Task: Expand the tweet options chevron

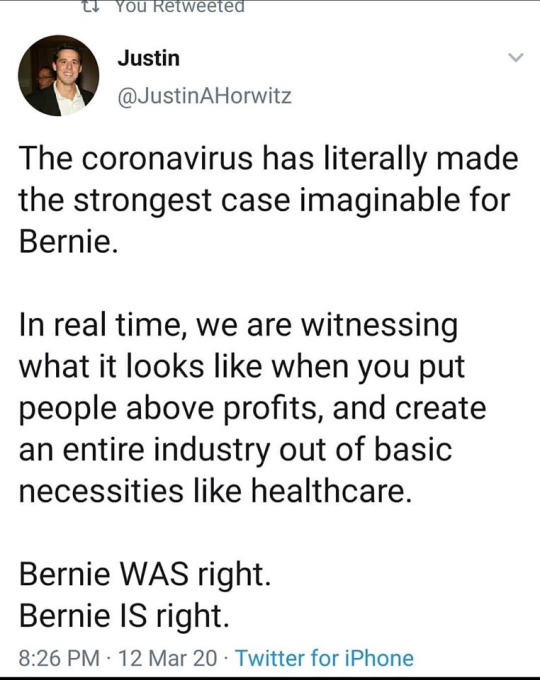Action: 516,57
